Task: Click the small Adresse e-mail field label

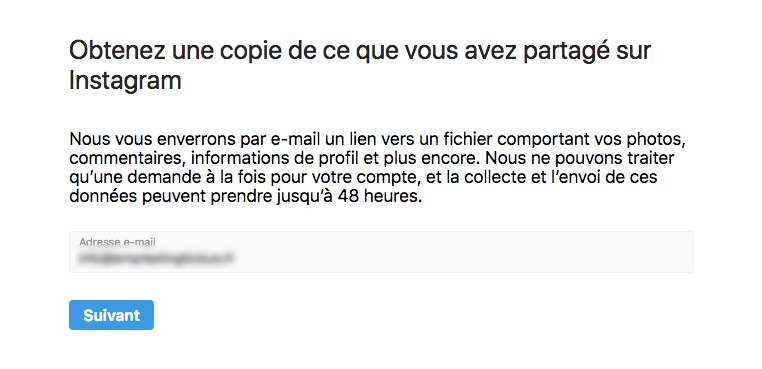Action: (x=118, y=242)
